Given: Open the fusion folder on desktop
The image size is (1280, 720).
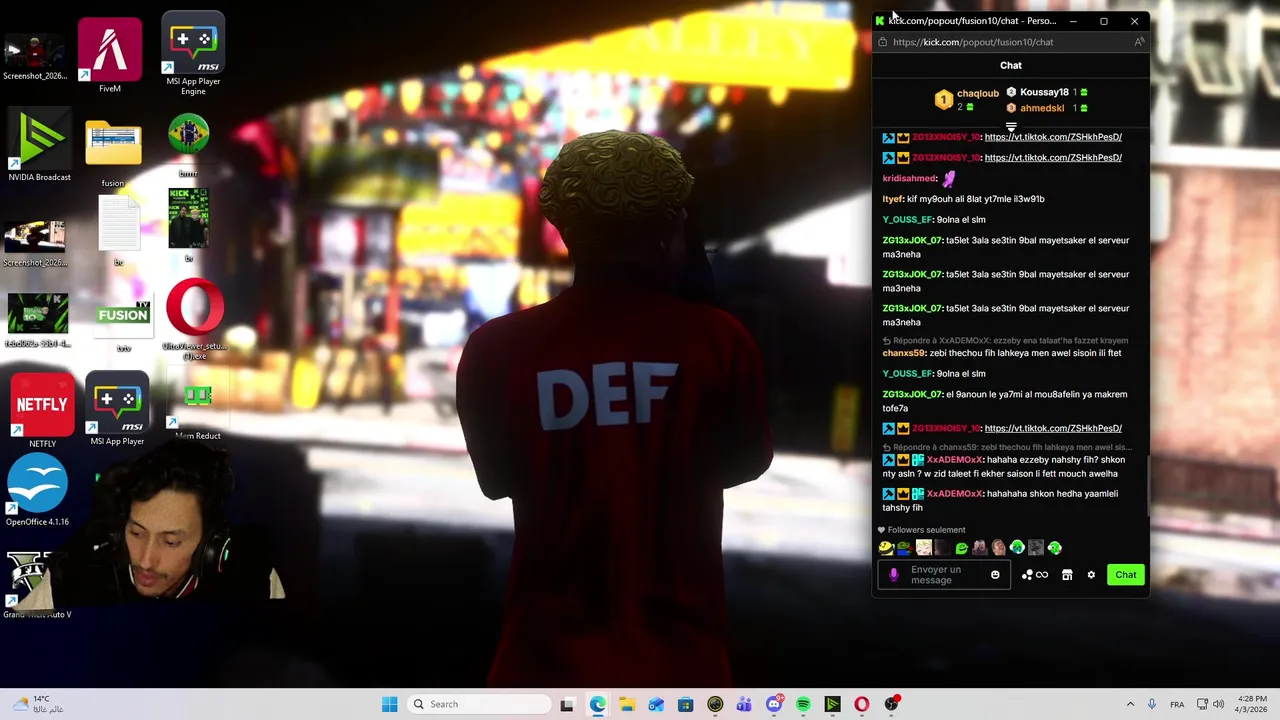Looking at the screenshot, I should pos(113,153).
